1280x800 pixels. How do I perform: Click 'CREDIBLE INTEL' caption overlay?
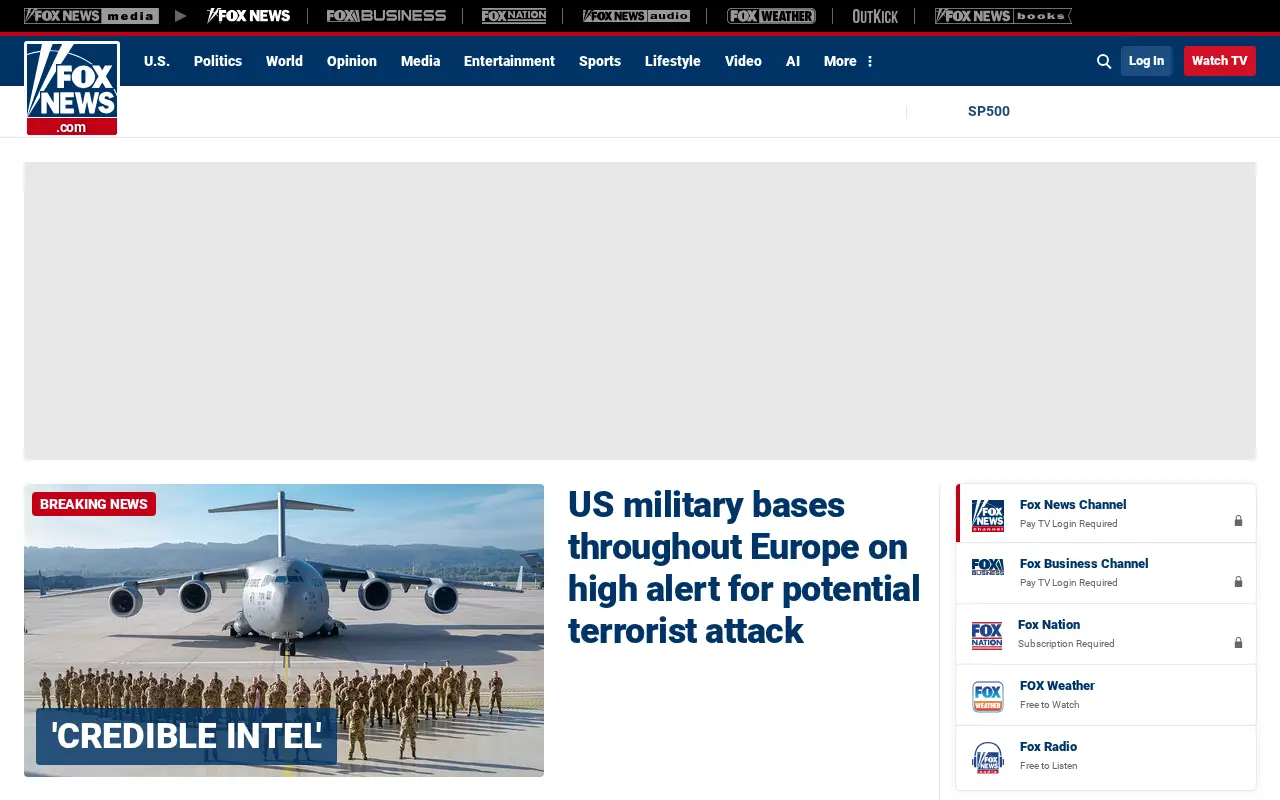tap(187, 736)
